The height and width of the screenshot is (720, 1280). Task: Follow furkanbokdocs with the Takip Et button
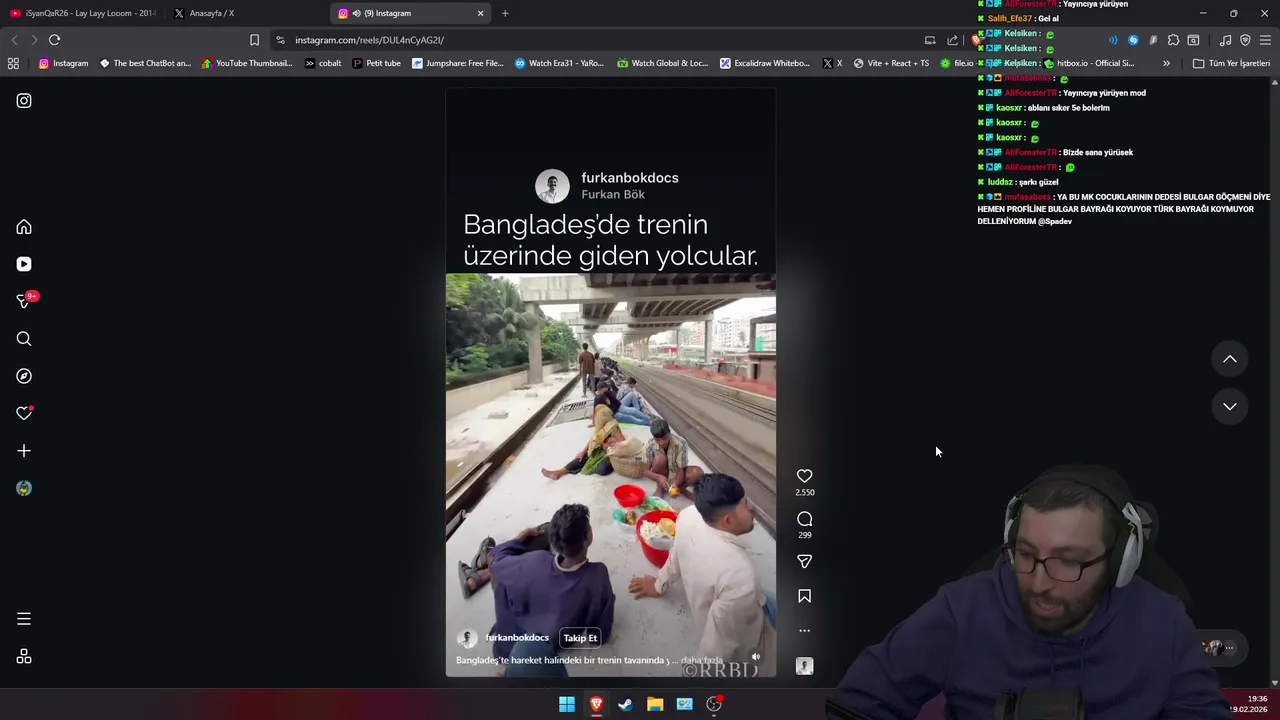(x=580, y=638)
